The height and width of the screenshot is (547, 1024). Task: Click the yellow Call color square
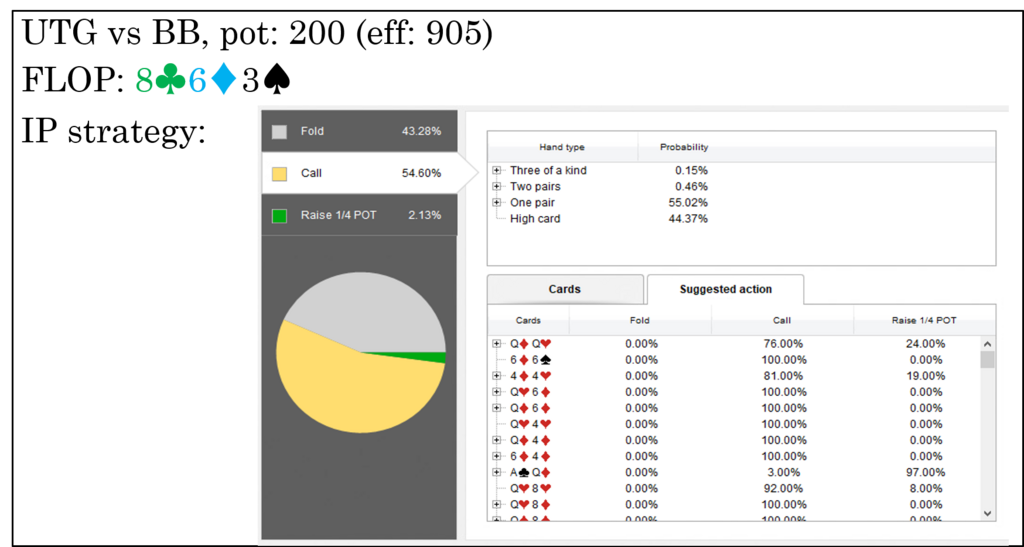pos(280,174)
